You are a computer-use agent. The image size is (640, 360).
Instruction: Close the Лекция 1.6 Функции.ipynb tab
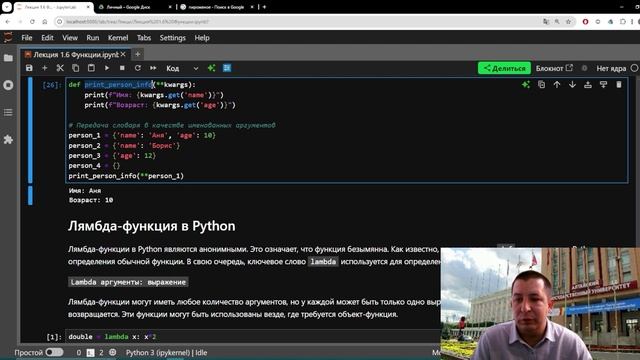point(123,54)
